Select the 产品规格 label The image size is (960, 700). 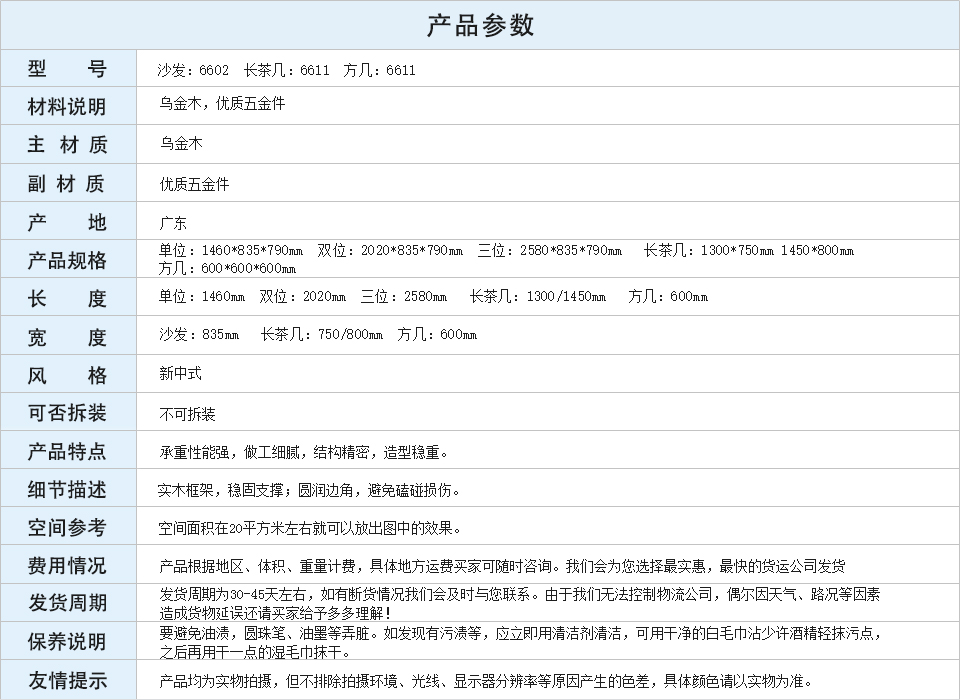click(x=67, y=260)
